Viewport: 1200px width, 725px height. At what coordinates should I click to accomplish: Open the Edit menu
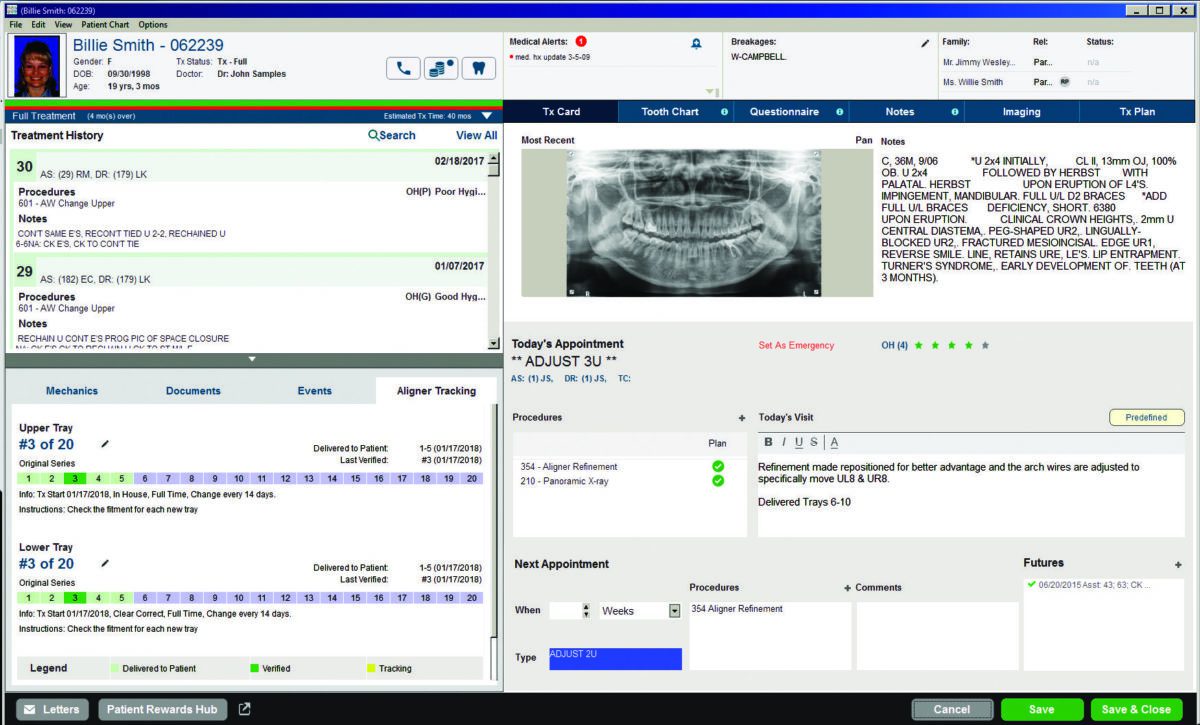pos(38,24)
